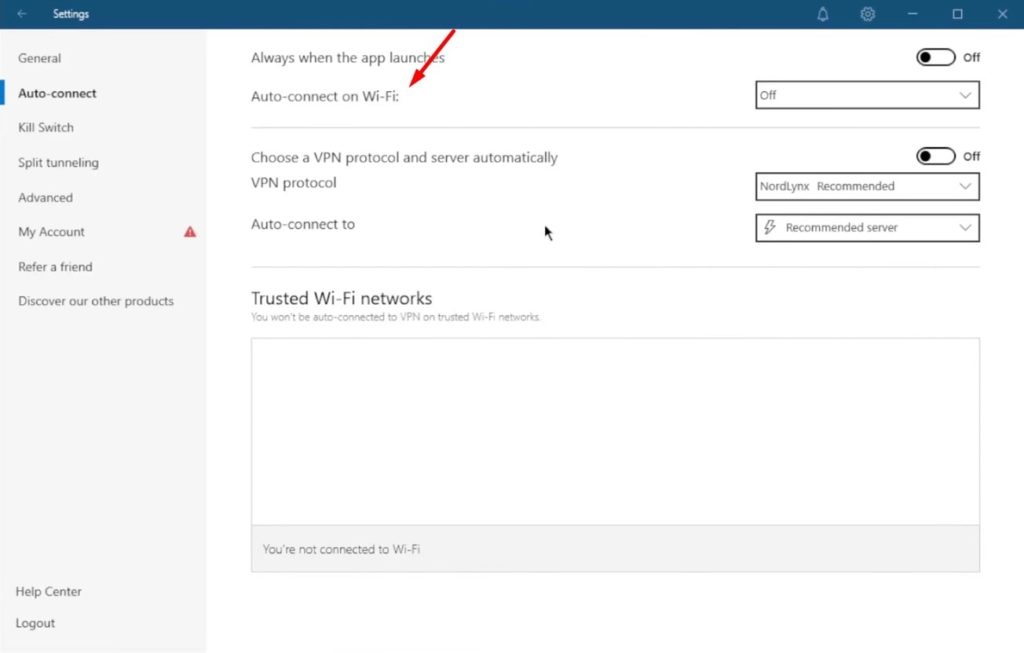Open the Refer a friend page
The image size is (1024, 653).
[x=55, y=266]
